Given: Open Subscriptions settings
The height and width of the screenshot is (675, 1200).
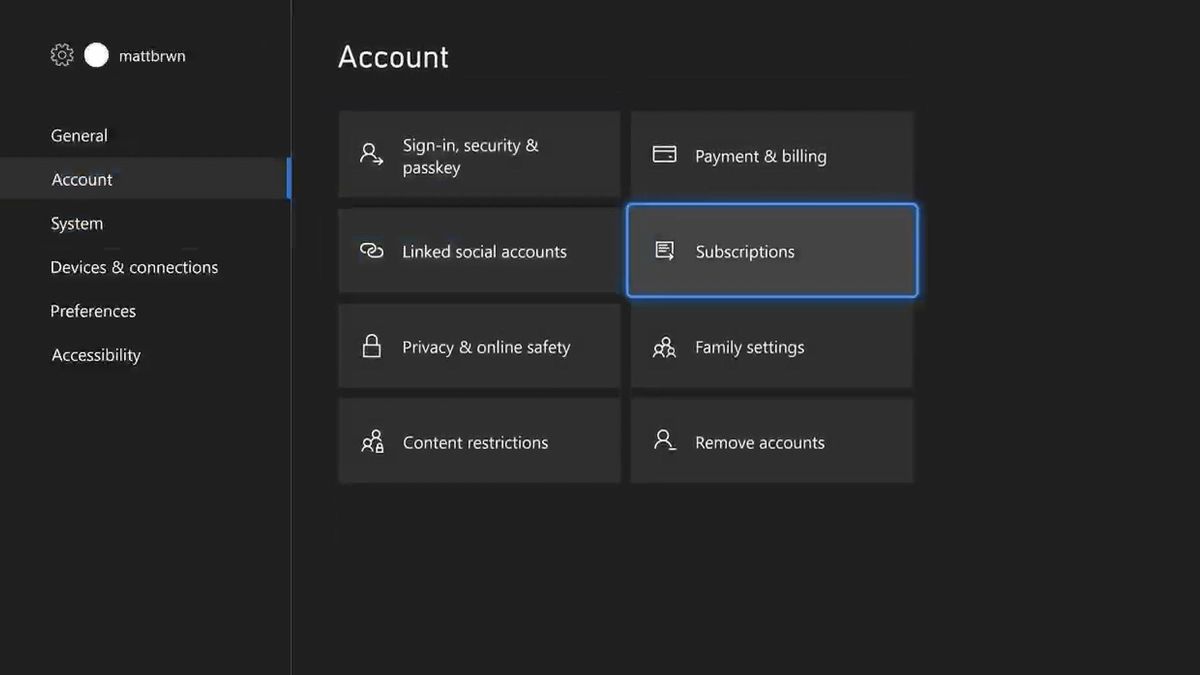Looking at the screenshot, I should 771,251.
